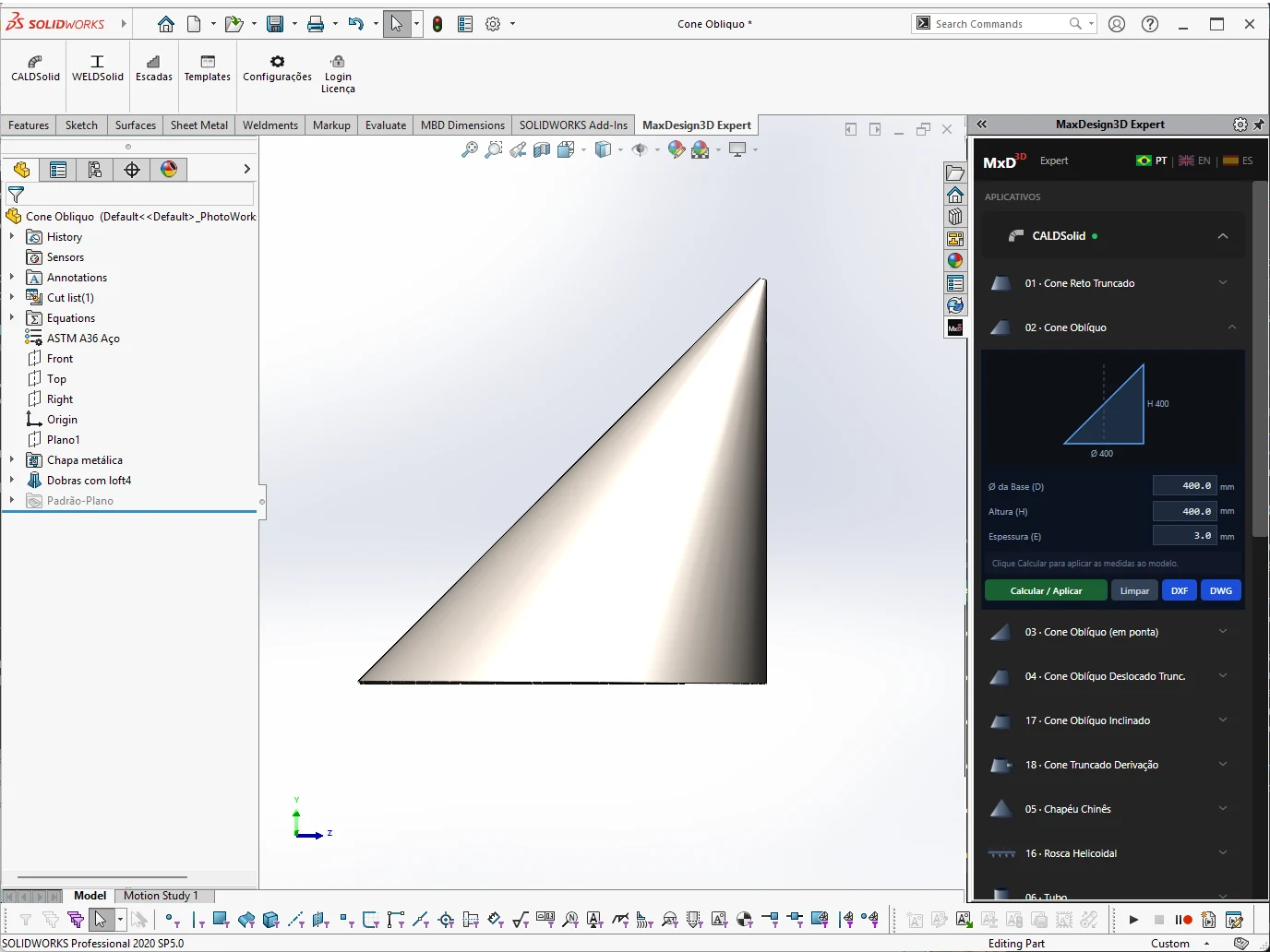Open the Design Library task pane icon

point(955,217)
